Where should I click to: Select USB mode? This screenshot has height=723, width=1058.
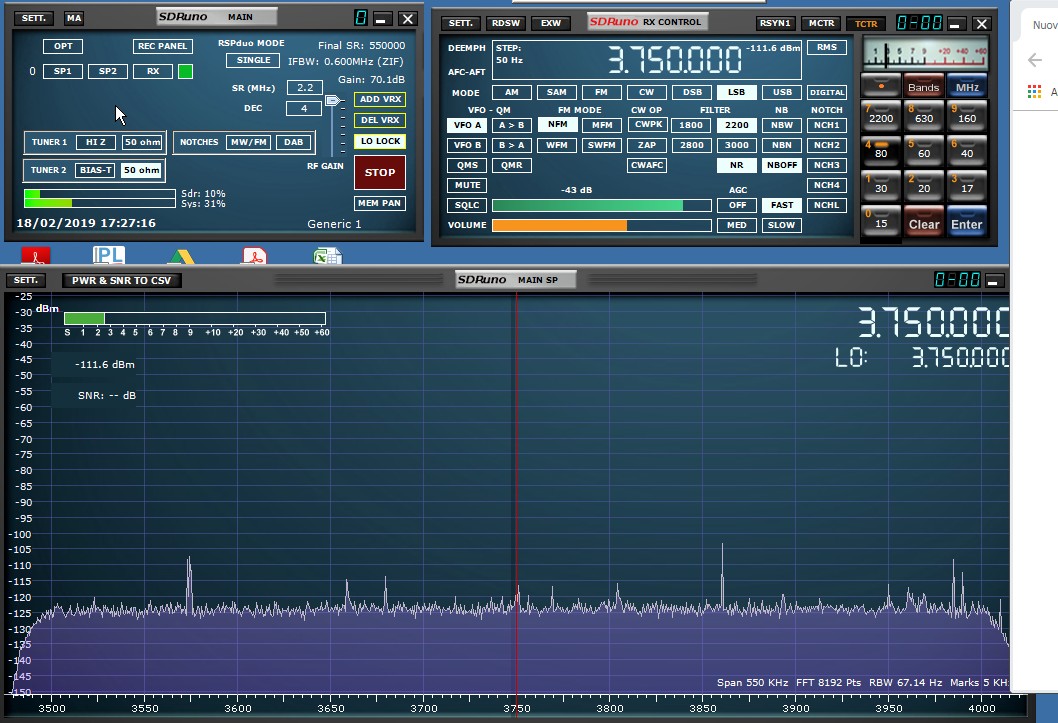(782, 92)
